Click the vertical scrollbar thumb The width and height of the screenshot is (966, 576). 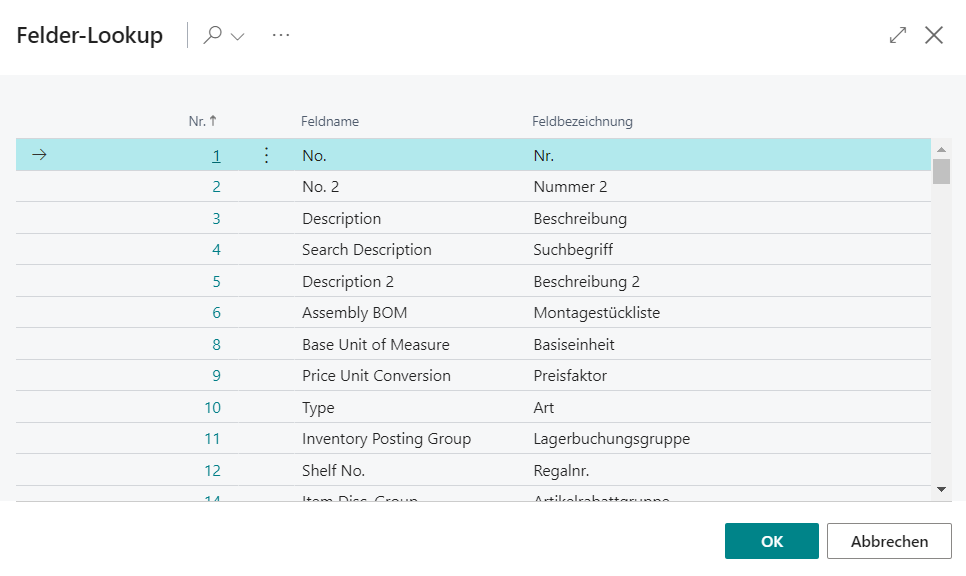click(x=941, y=171)
